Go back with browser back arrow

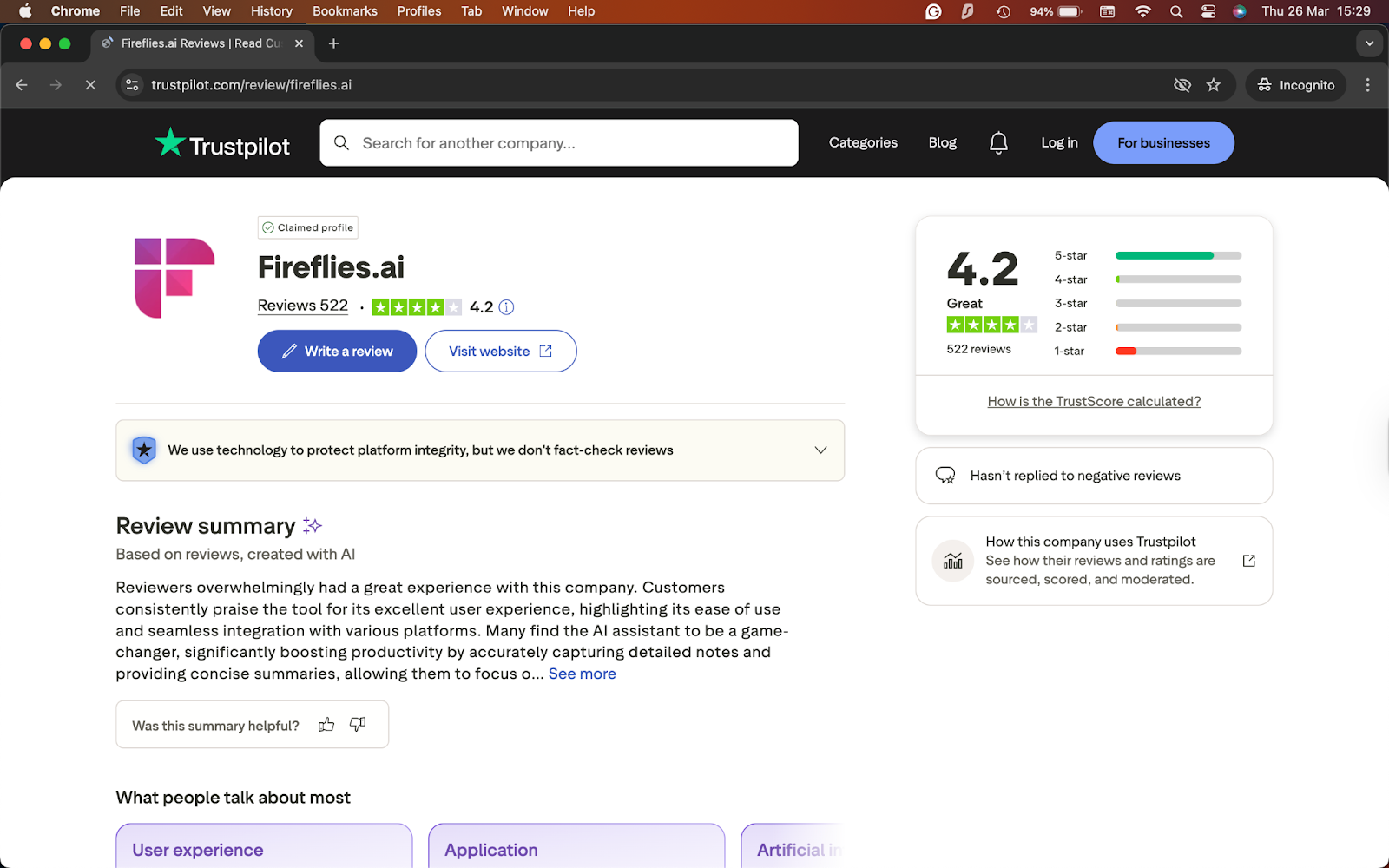22,85
